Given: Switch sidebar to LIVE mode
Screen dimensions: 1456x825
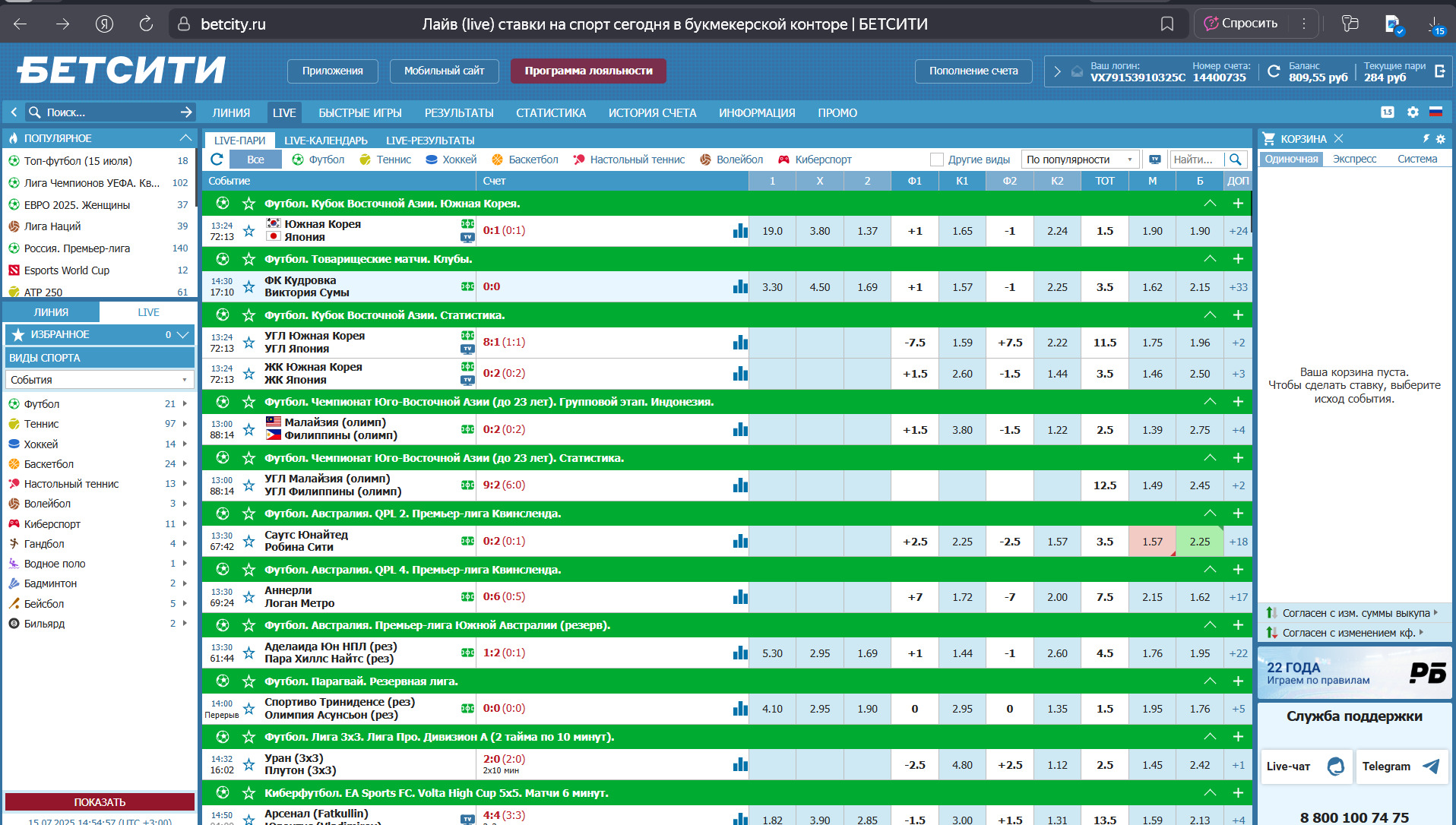Looking at the screenshot, I should tap(148, 312).
